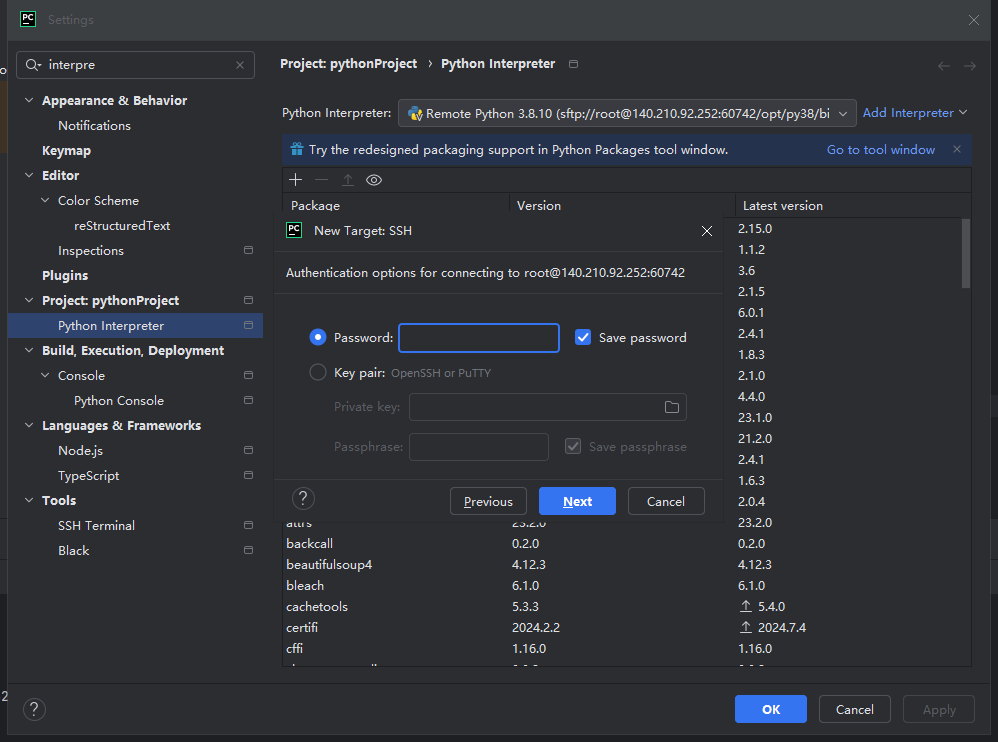998x742 pixels.
Task: Select the beautifulsoup4 package row
Action: (x=627, y=564)
